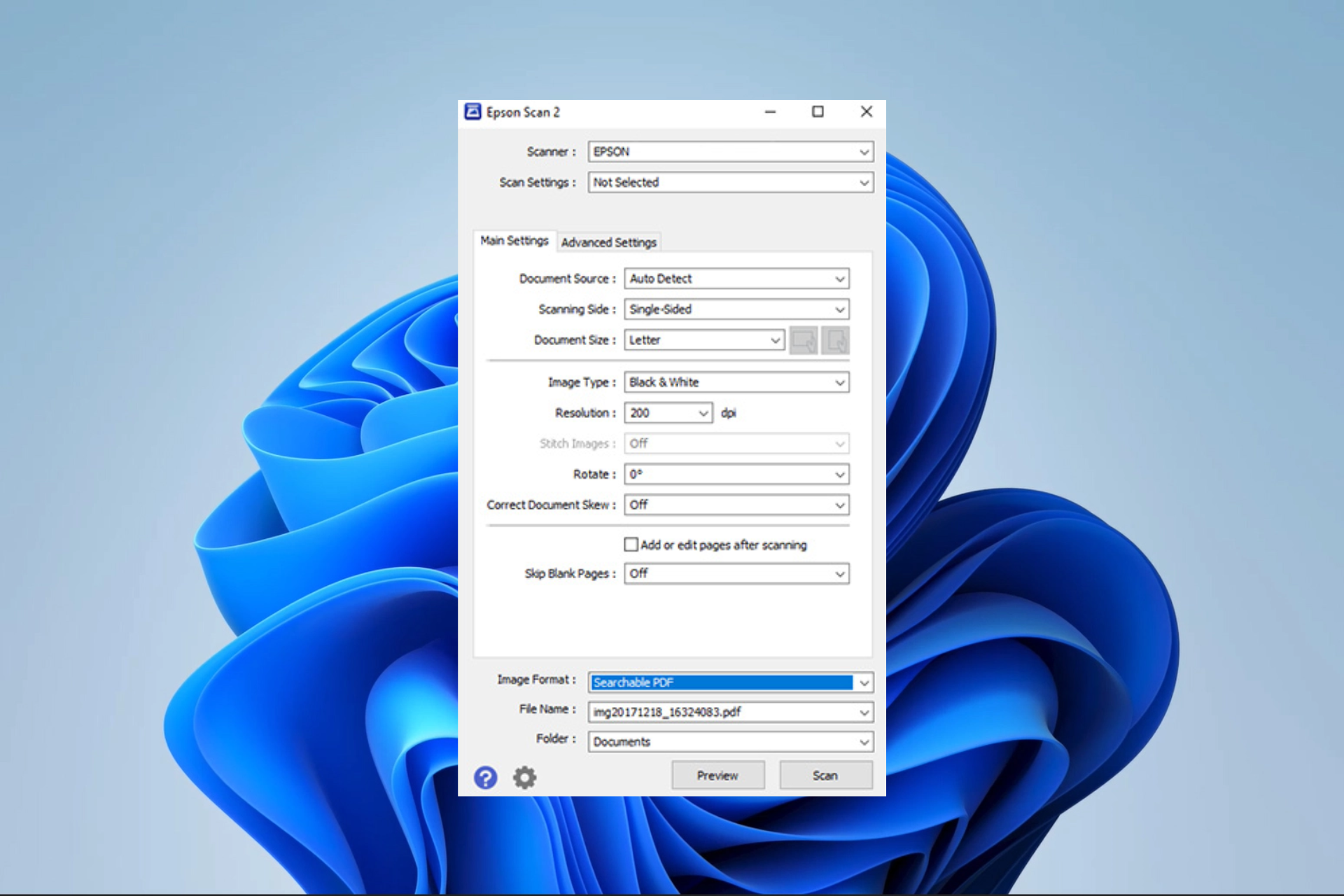The height and width of the screenshot is (896, 1344).
Task: Switch to the Main Settings tab
Action: [514, 241]
